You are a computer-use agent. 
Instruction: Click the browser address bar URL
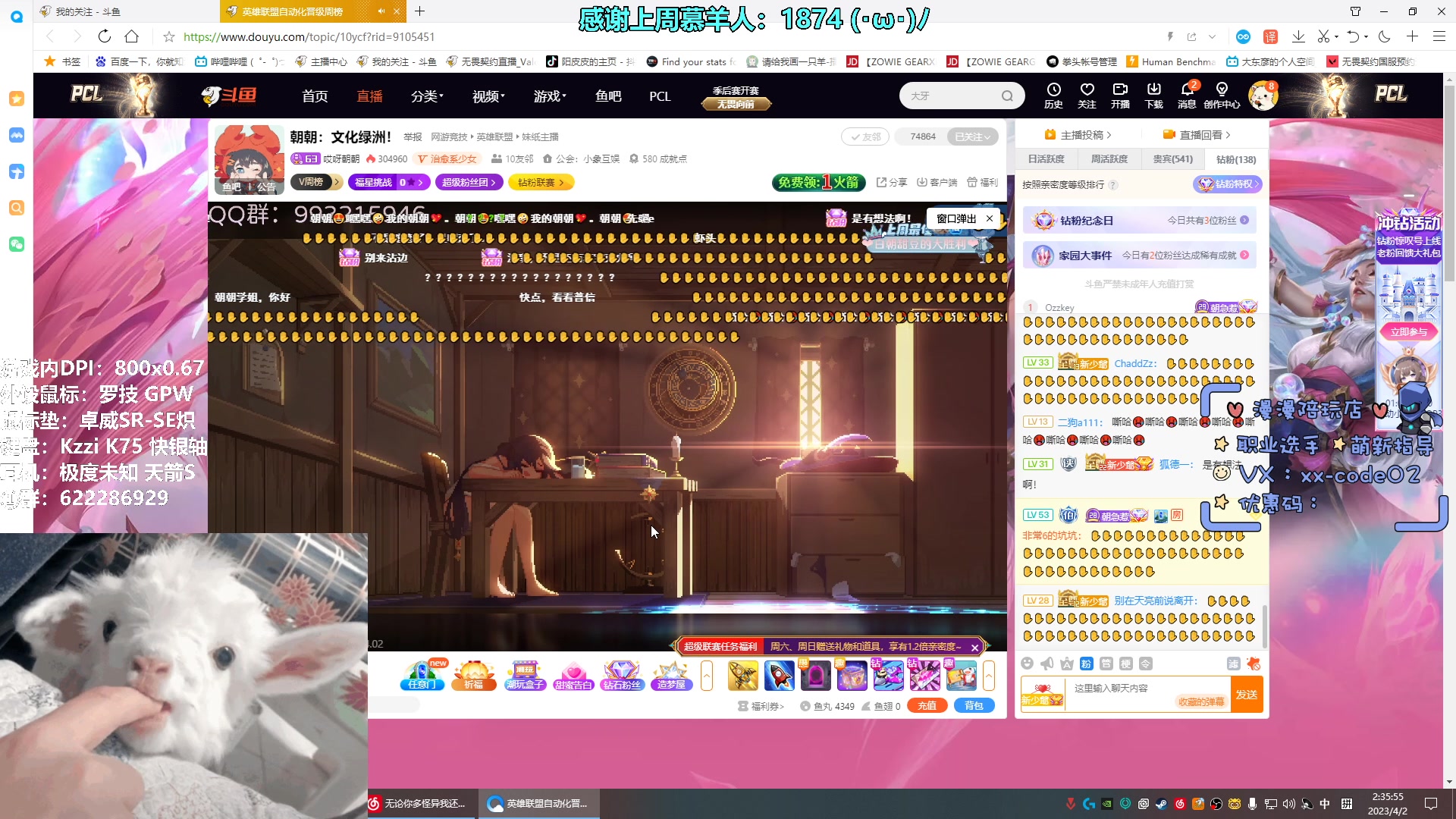pyautogui.click(x=309, y=36)
